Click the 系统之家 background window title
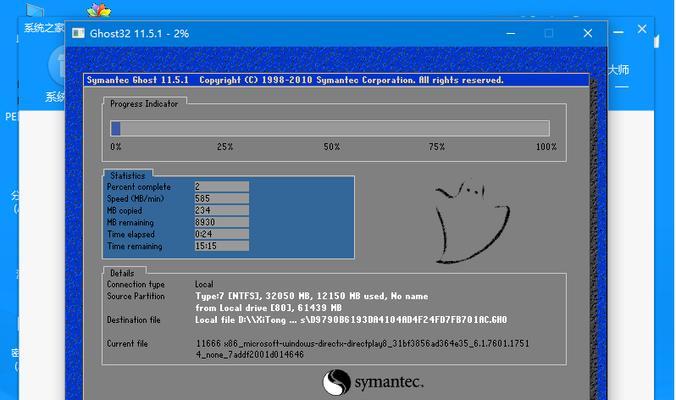The height and width of the screenshot is (400, 676). pos(44,28)
